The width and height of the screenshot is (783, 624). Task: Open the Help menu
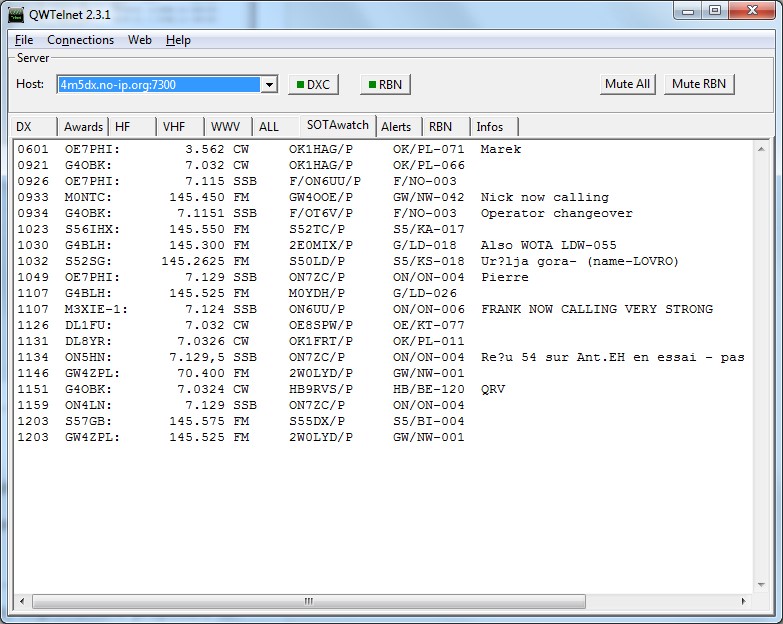(178, 40)
